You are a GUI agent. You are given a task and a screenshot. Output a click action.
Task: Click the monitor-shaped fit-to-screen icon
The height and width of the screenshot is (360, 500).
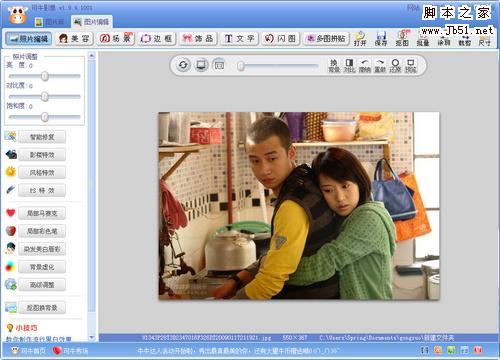tap(201, 65)
